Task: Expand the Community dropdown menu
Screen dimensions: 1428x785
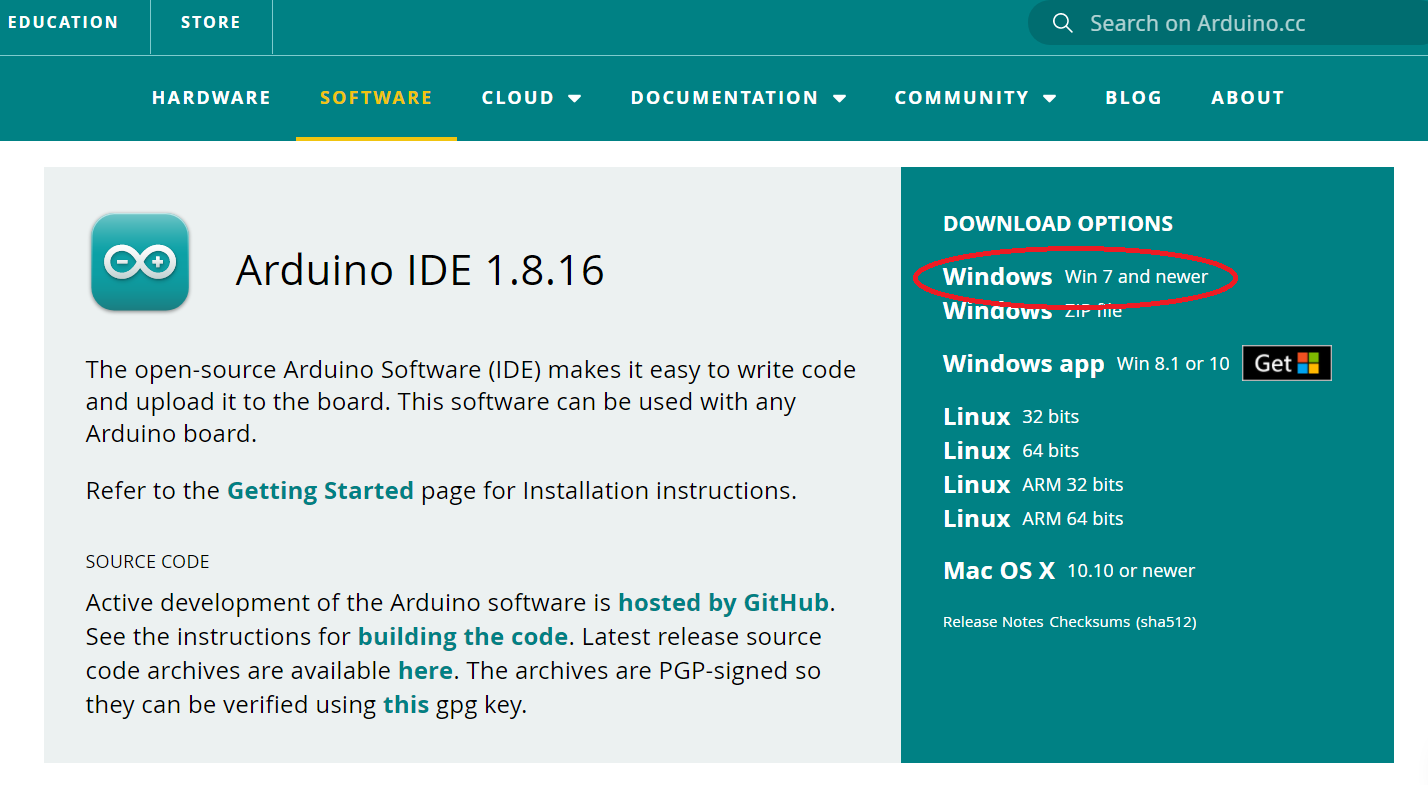Action: coord(976,97)
